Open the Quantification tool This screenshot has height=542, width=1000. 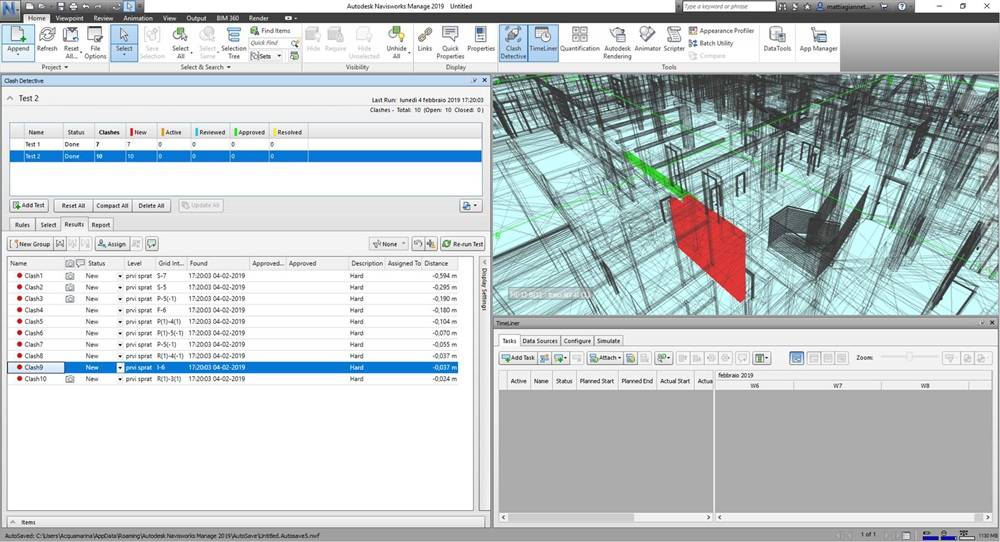tap(580, 40)
